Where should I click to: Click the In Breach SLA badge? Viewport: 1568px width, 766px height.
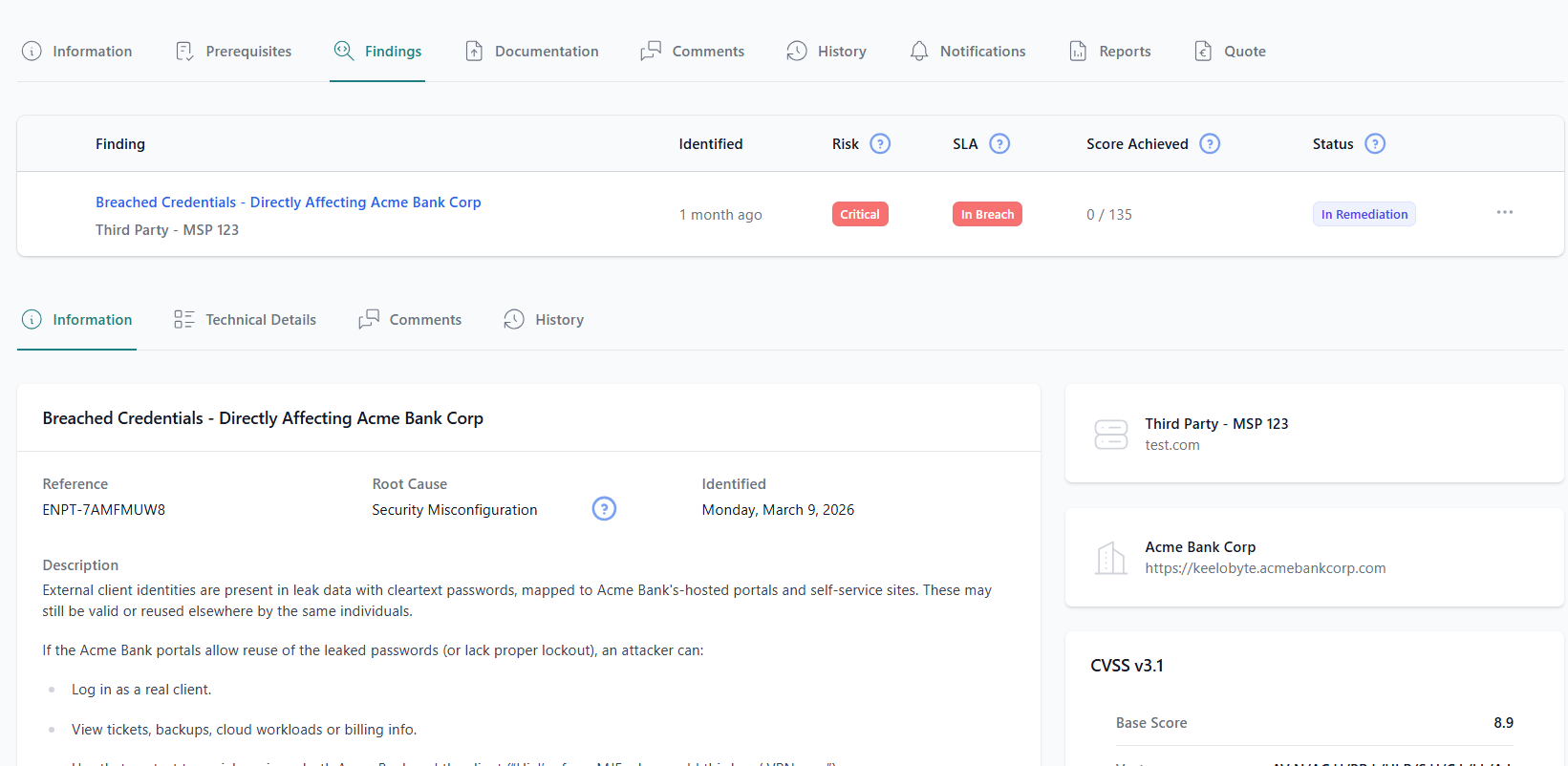click(x=987, y=214)
